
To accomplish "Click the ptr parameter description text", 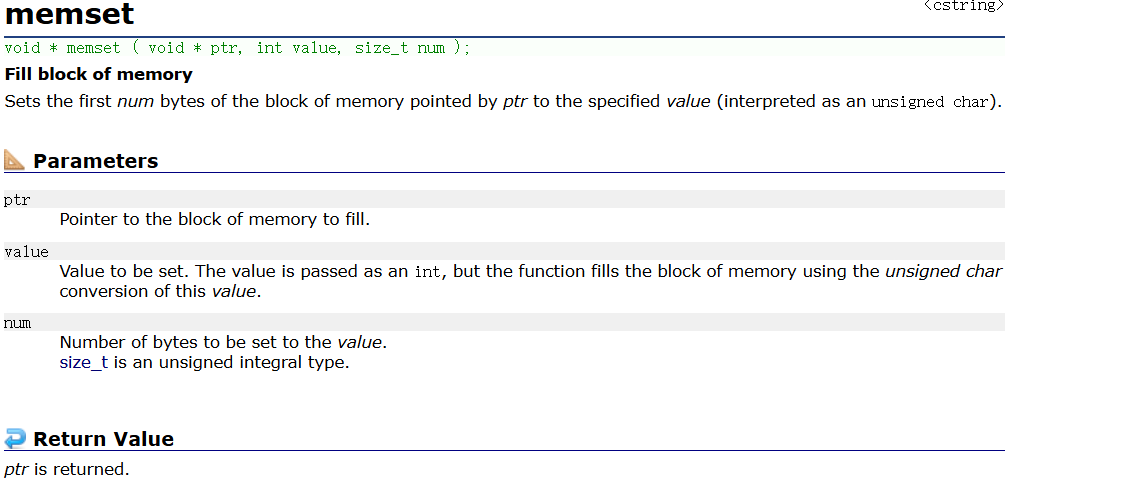I will [x=214, y=219].
